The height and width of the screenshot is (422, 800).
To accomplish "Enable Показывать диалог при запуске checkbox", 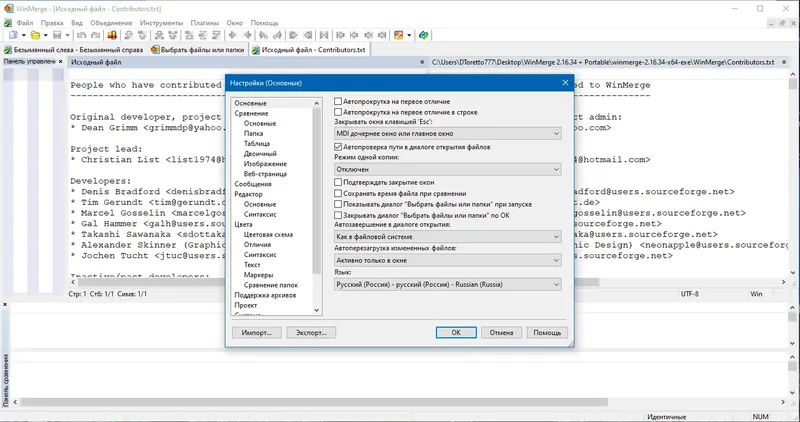I will [x=338, y=204].
